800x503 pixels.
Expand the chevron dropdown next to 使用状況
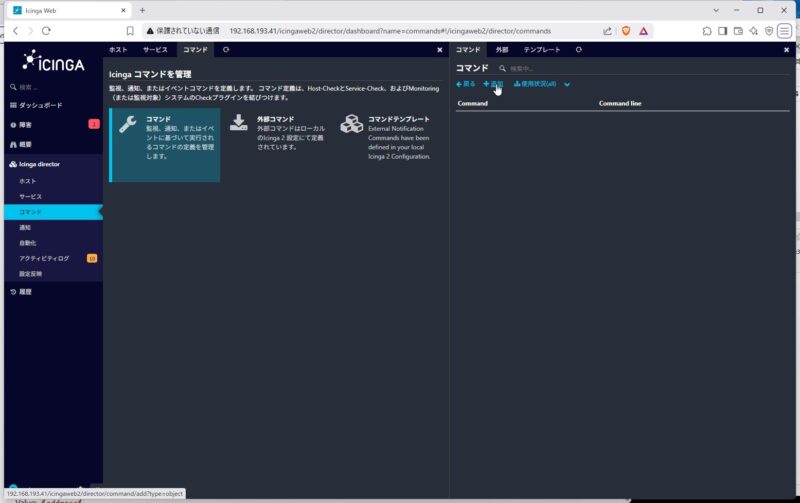pyautogui.click(x=567, y=85)
